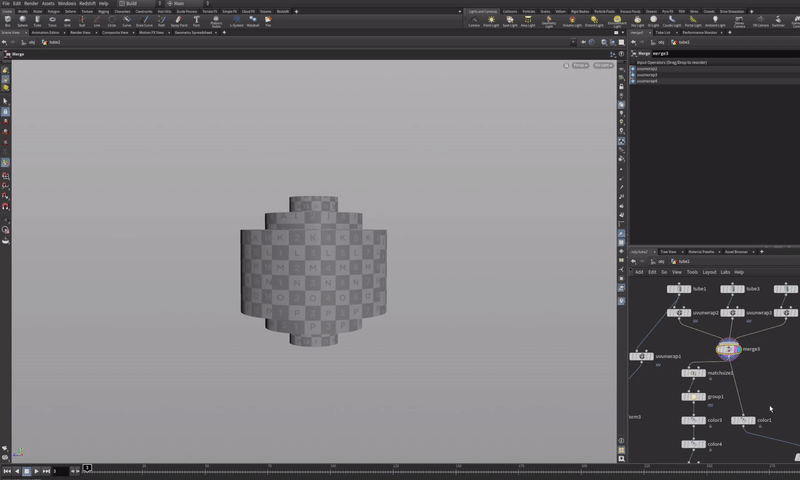Select the group1 node
Viewport: 800px width, 480px height.
[x=693, y=397]
